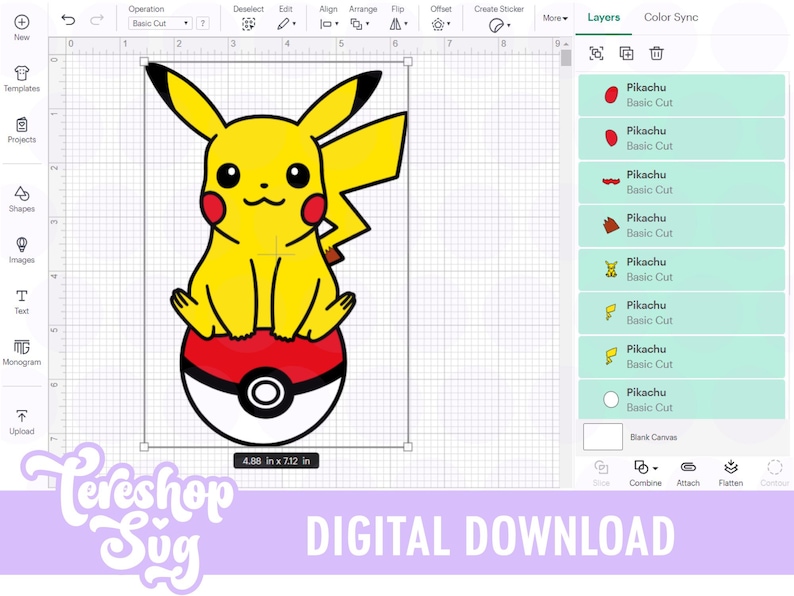The height and width of the screenshot is (596, 794).
Task: Redo the last action
Action: click(97, 20)
